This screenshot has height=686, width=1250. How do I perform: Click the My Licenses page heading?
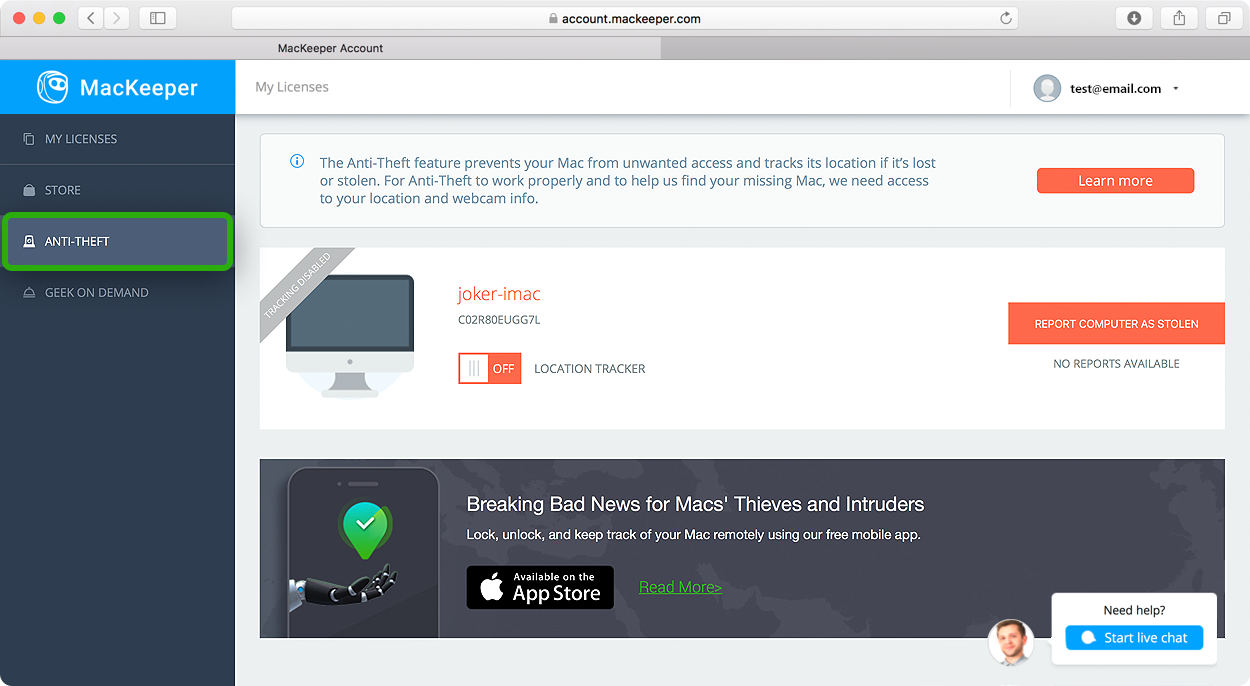[x=292, y=87]
